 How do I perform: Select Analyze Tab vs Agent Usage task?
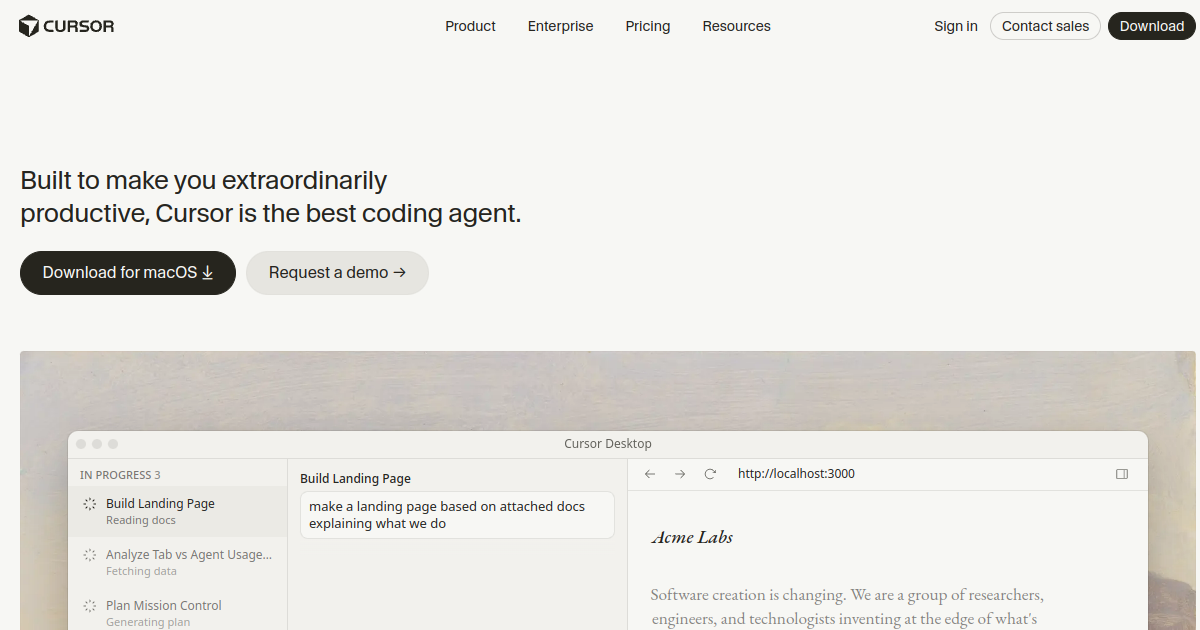[x=178, y=562]
